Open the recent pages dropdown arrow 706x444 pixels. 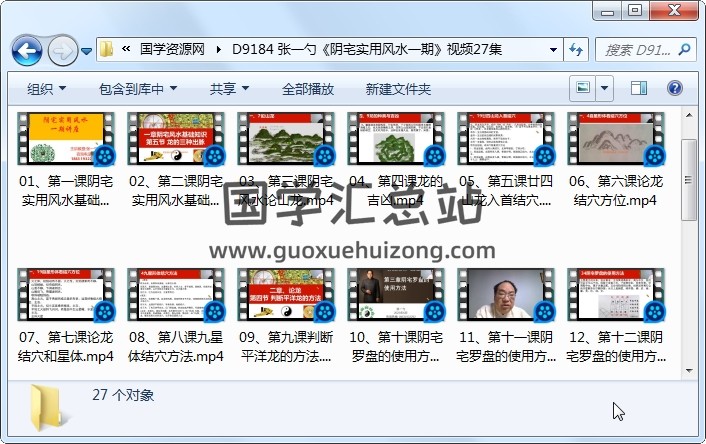pos(86,51)
